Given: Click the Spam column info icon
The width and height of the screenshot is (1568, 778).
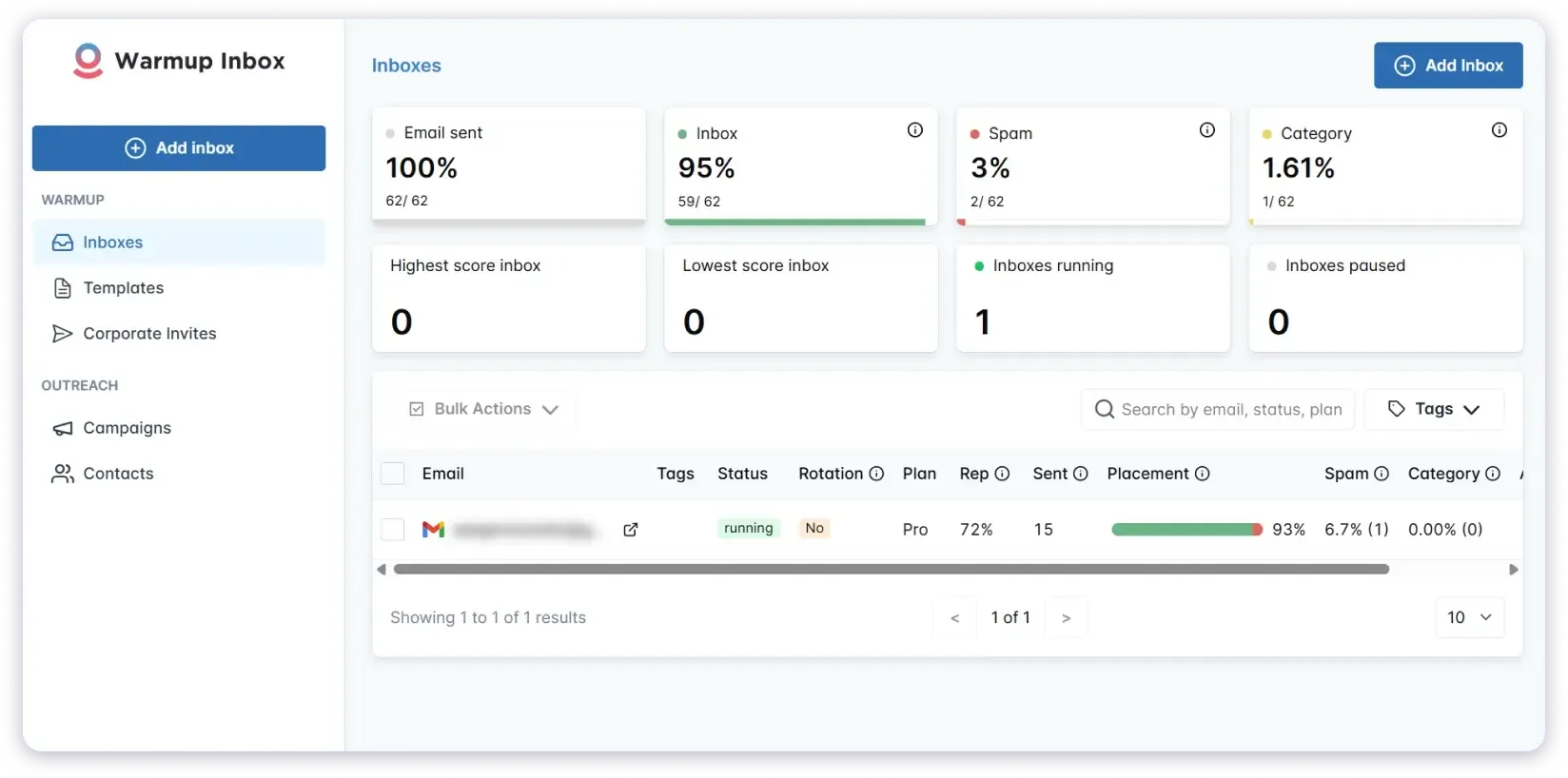Looking at the screenshot, I should click(x=1382, y=474).
